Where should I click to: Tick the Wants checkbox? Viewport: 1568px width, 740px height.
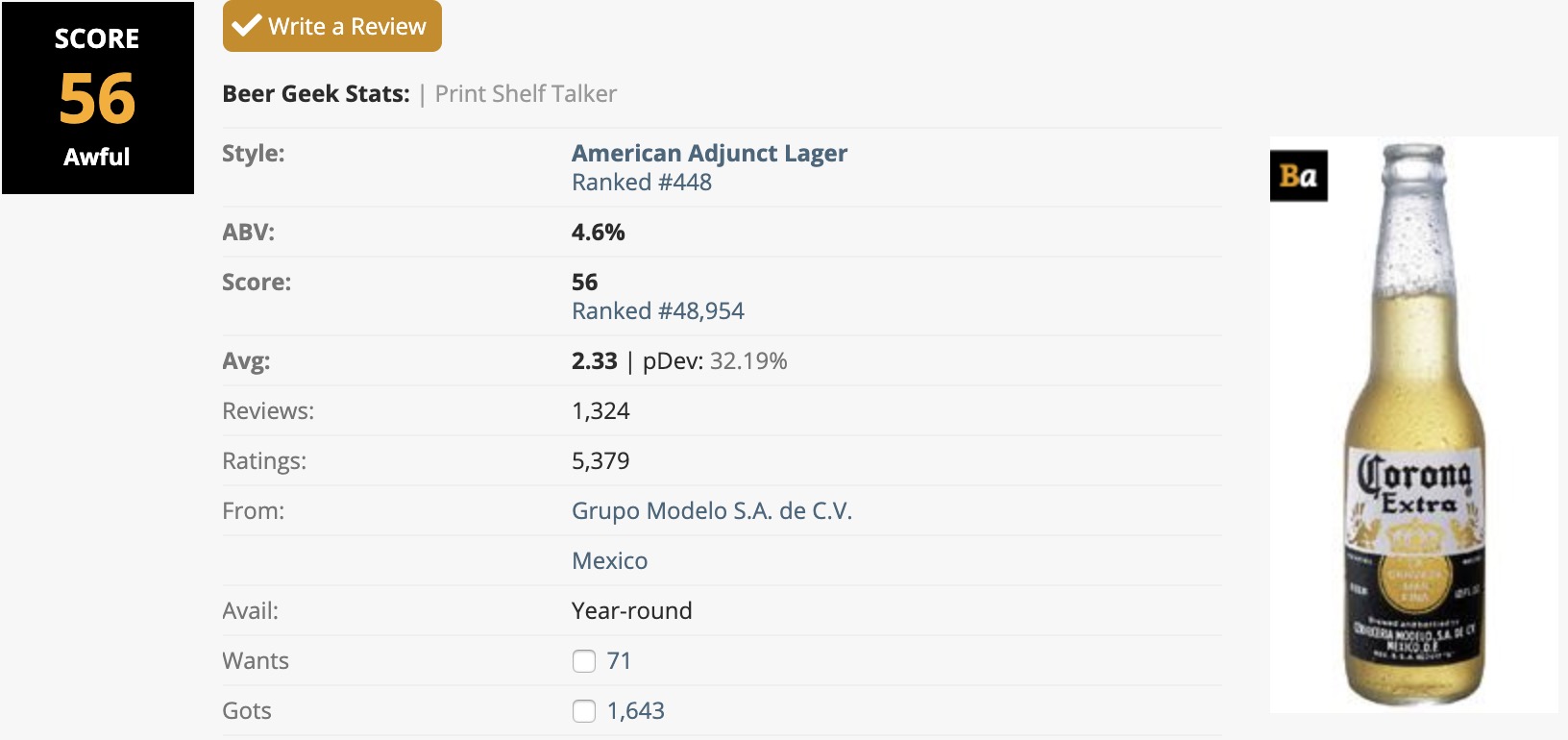pyautogui.click(x=584, y=661)
